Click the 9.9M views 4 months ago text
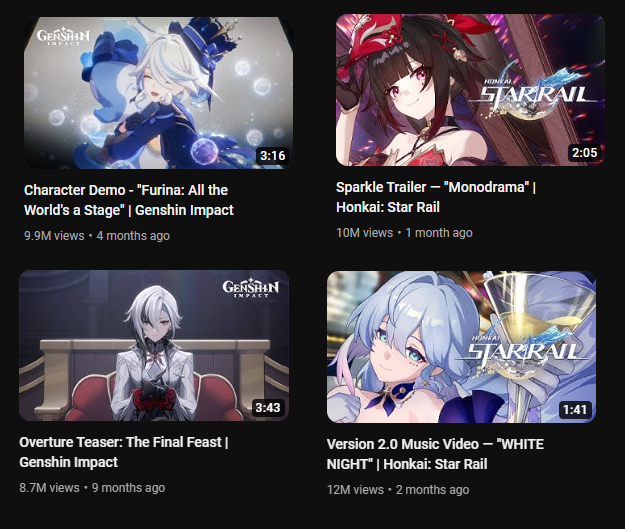 point(97,236)
